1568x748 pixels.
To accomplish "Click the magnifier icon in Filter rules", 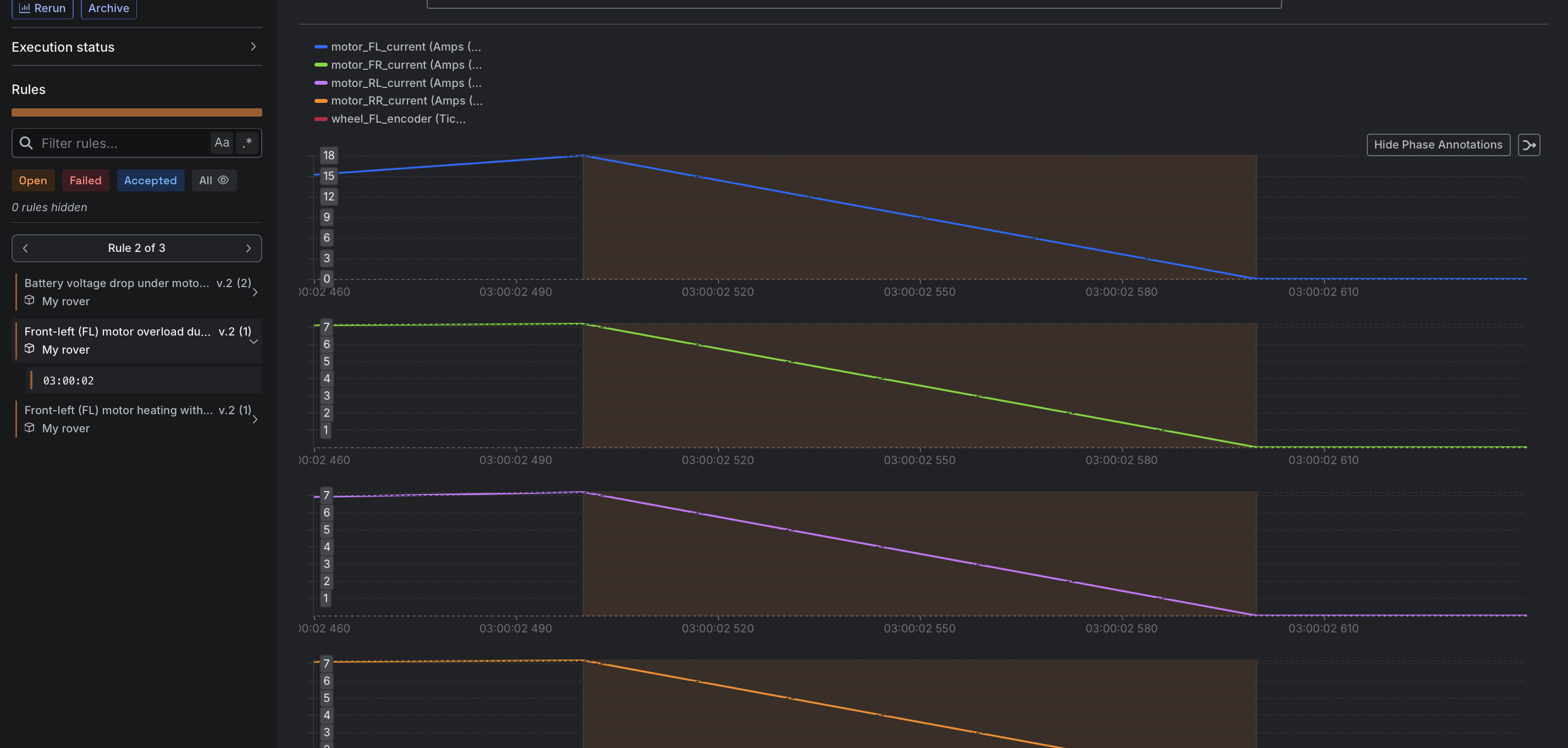I will pos(26,143).
